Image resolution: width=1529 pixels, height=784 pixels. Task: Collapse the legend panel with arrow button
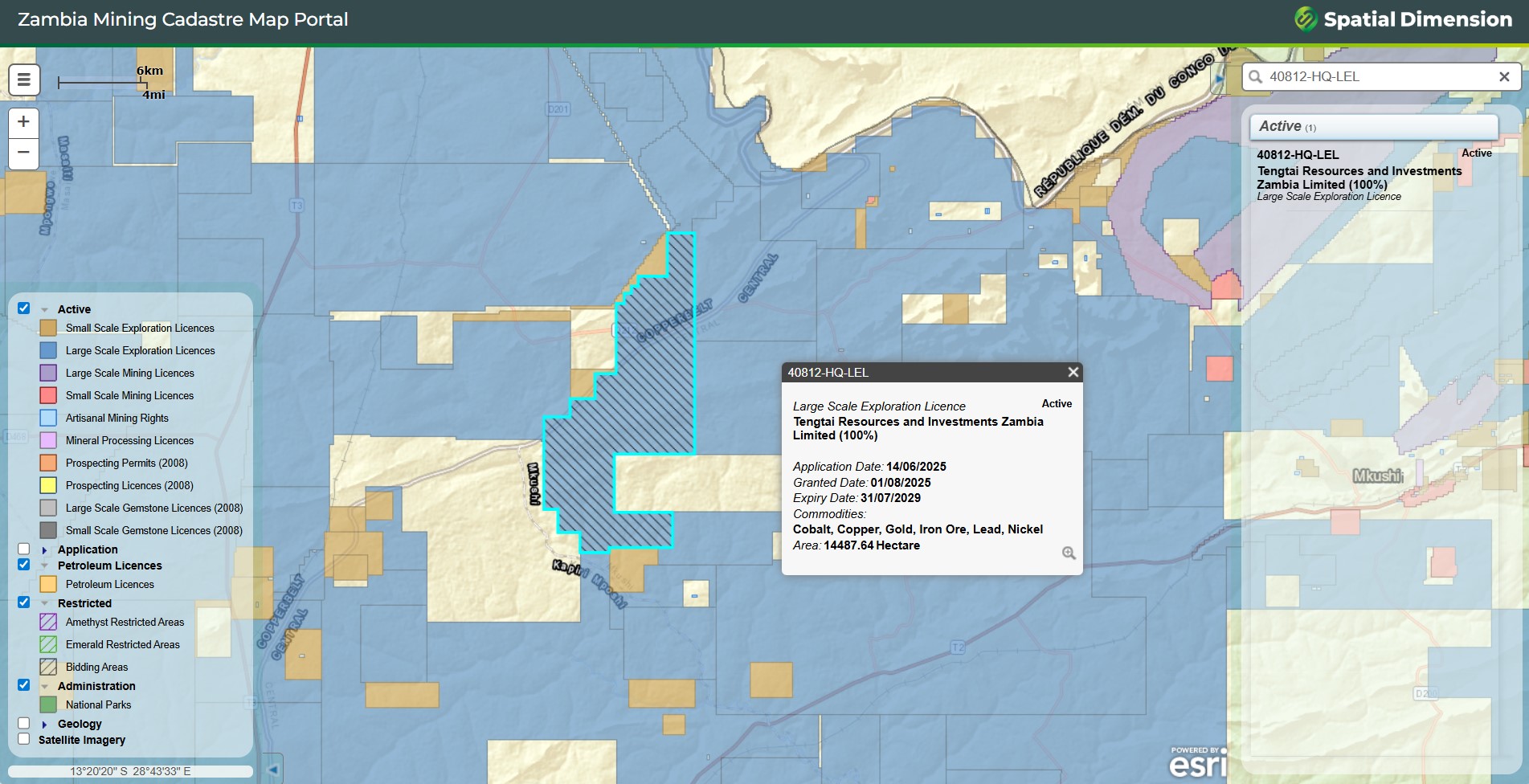click(x=273, y=770)
